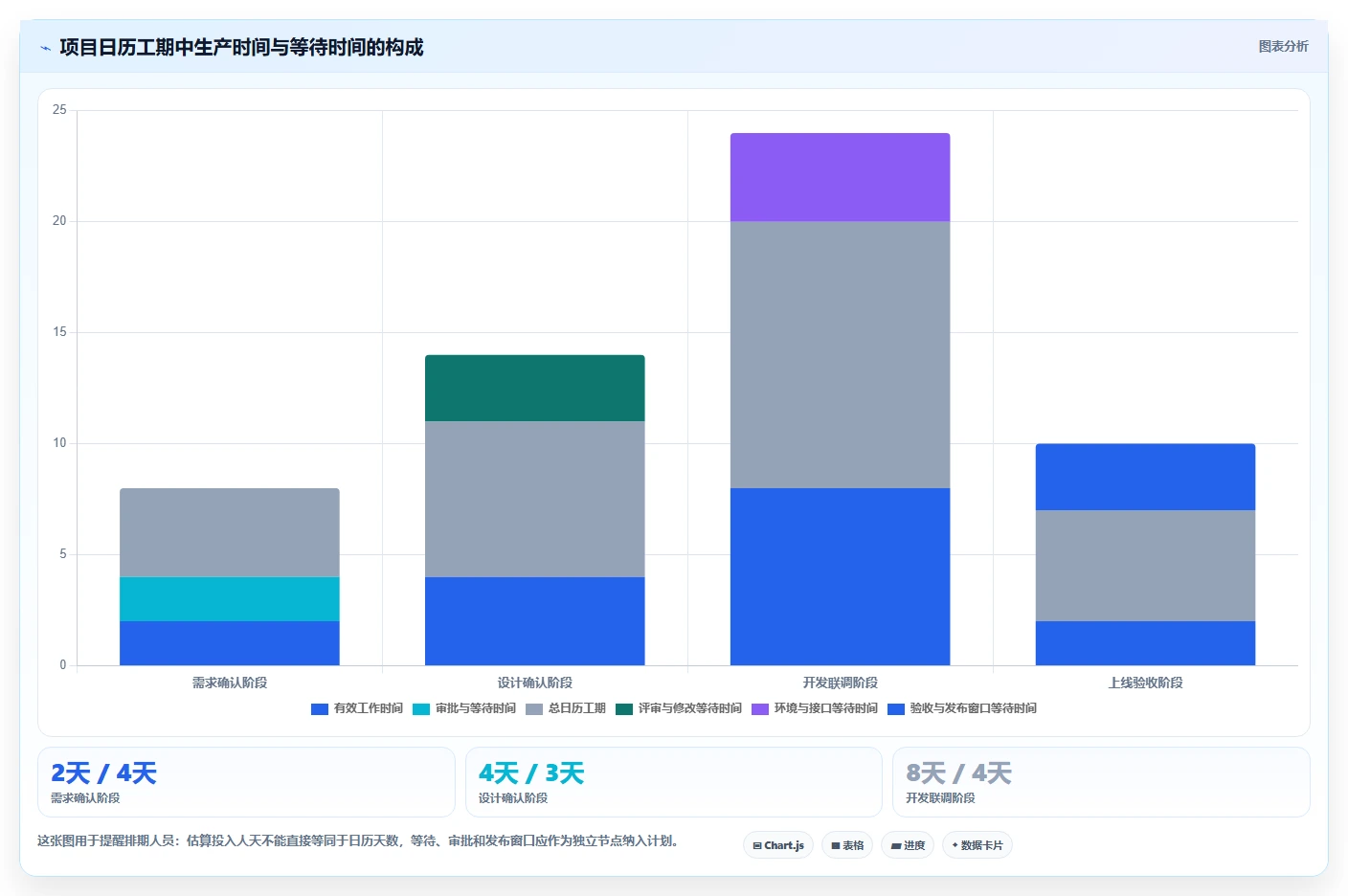Click the 4天 / 3天 value in the second card

(531, 773)
